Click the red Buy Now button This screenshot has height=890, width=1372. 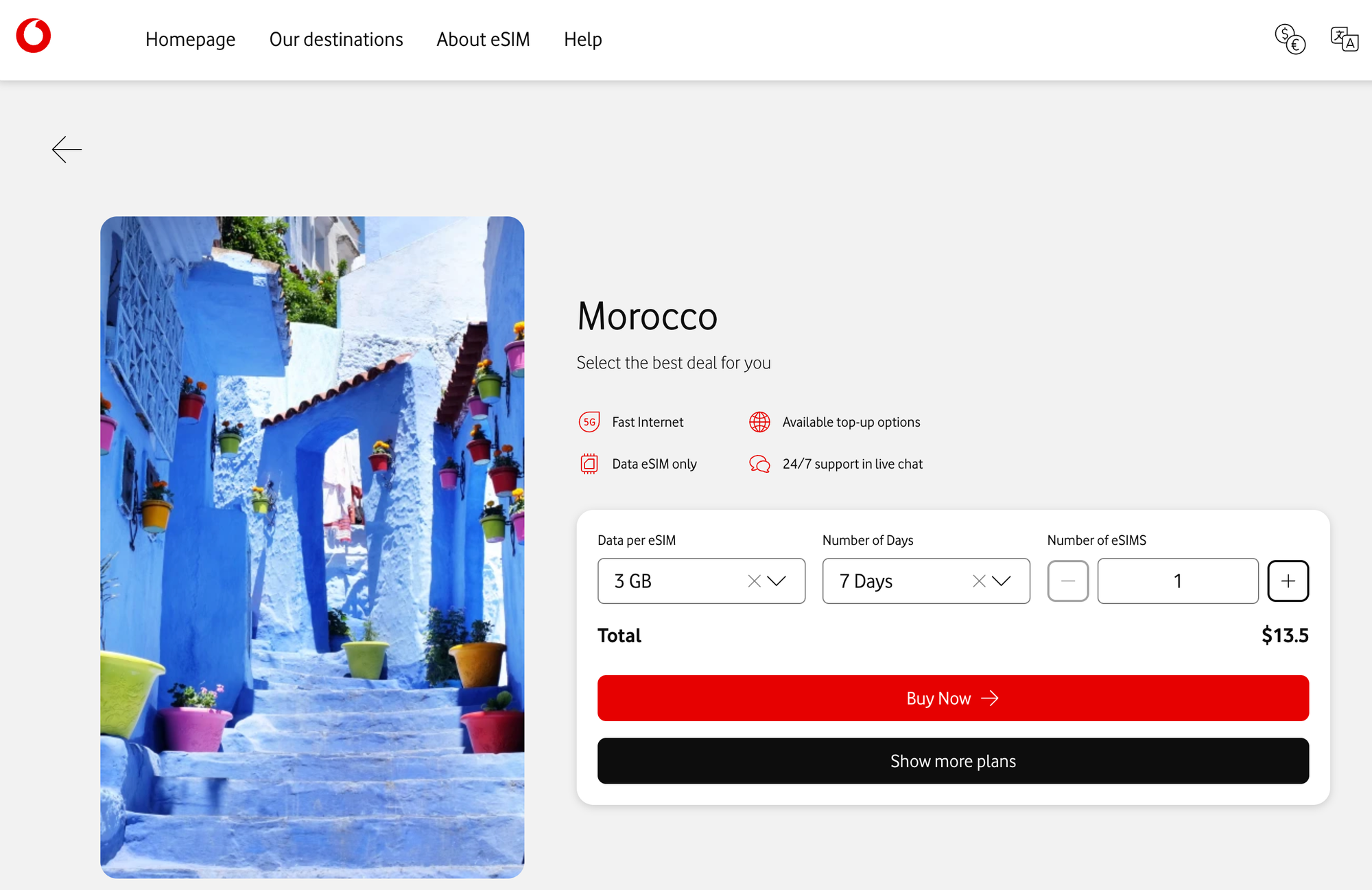click(x=953, y=698)
